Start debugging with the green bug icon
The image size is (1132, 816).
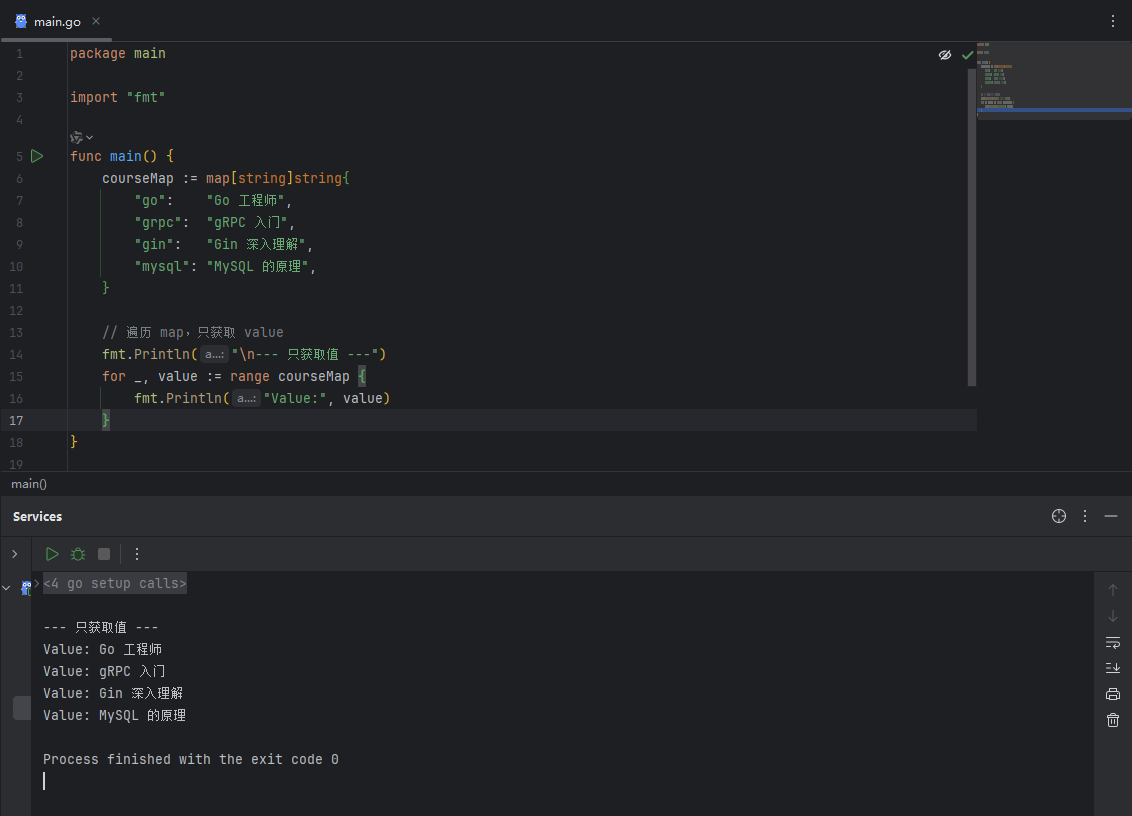(x=78, y=554)
